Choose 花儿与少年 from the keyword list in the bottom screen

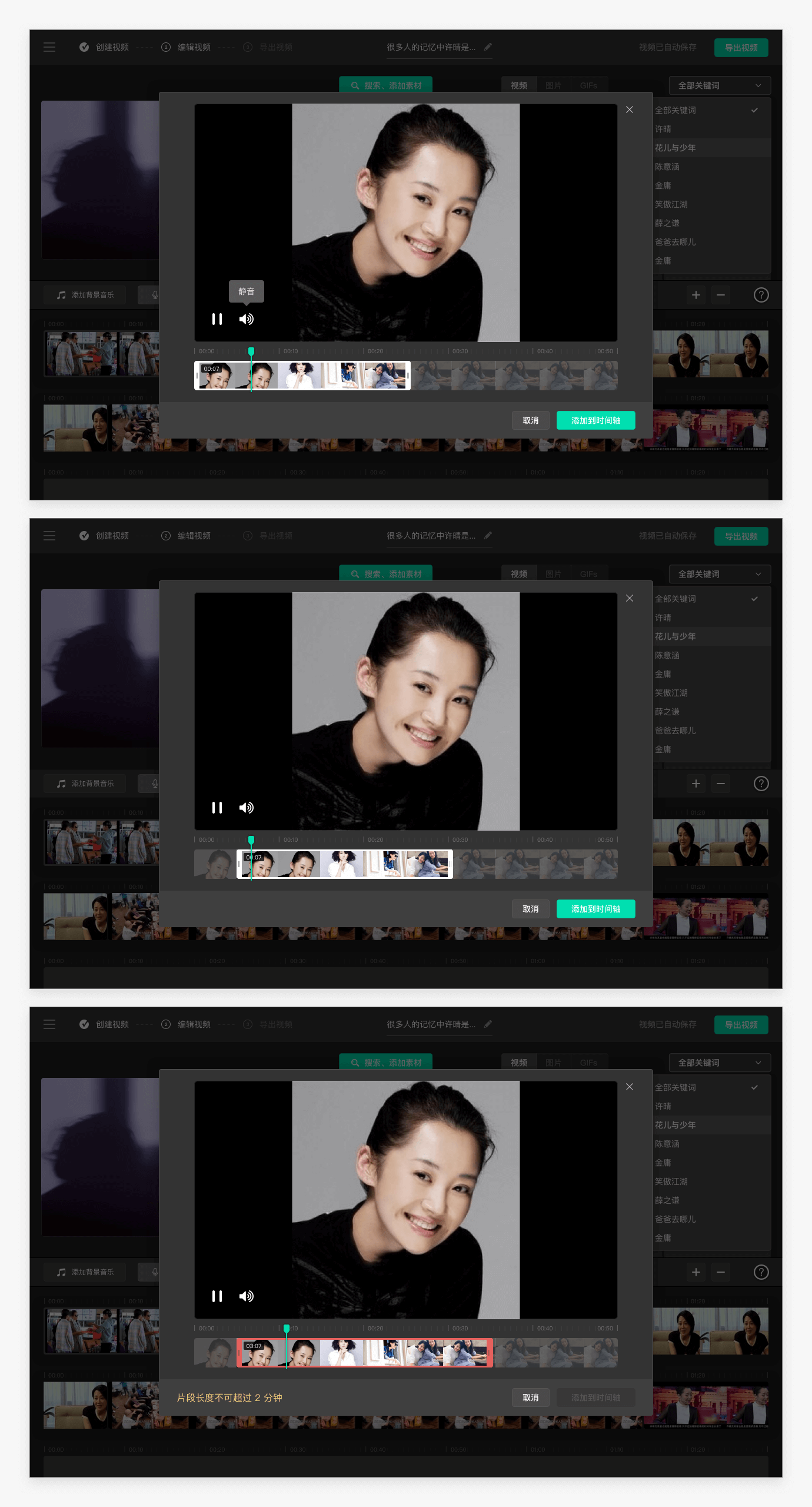tap(675, 1125)
